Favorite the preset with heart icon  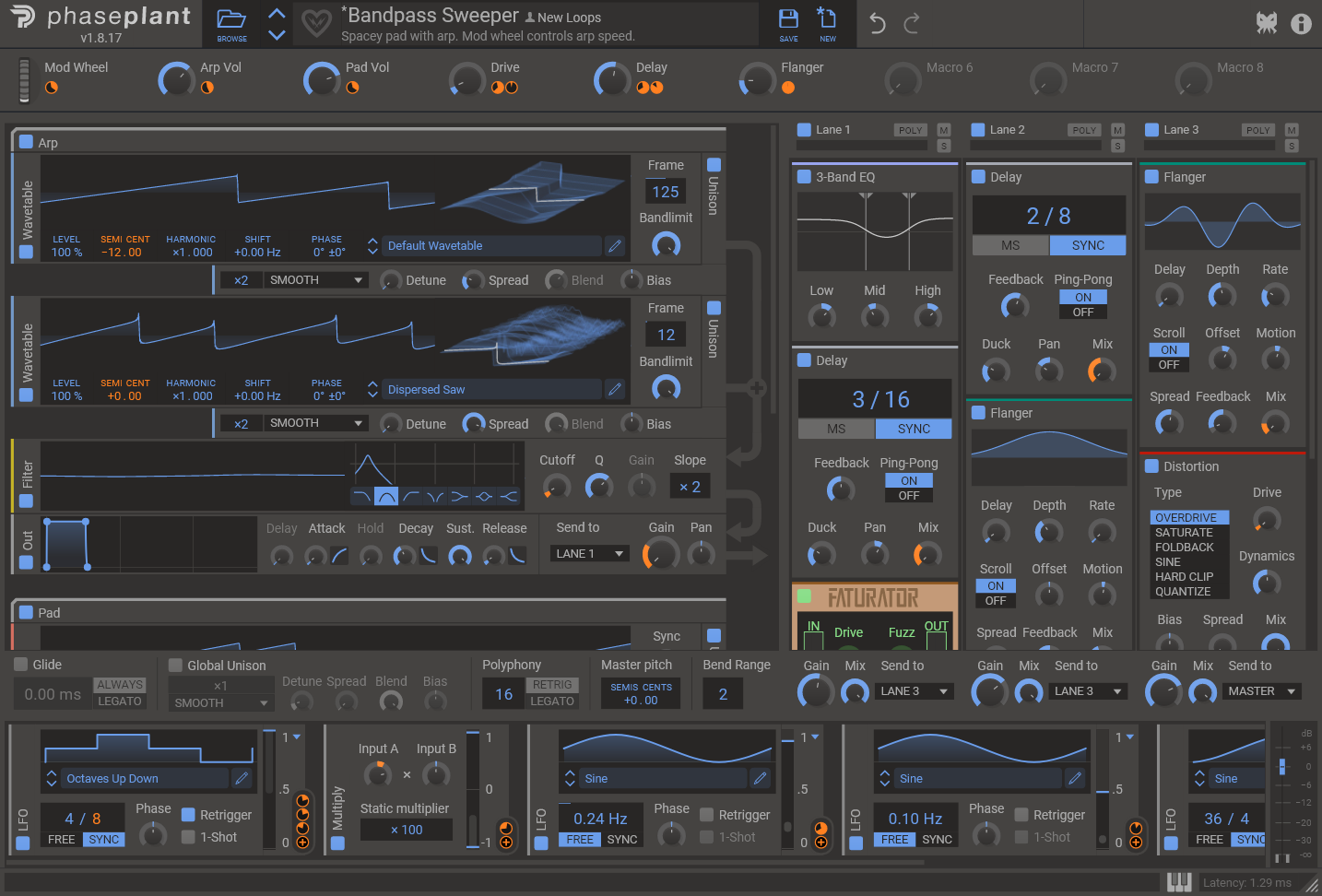pyautogui.click(x=316, y=24)
